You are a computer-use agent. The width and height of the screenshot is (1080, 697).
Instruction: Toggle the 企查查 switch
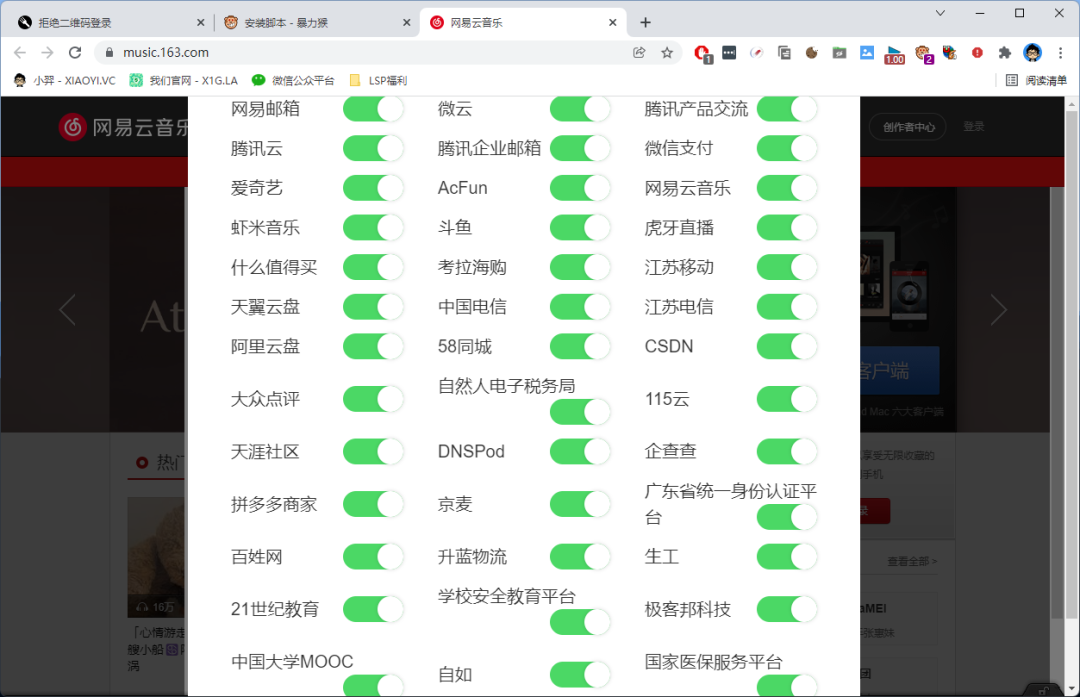point(787,452)
